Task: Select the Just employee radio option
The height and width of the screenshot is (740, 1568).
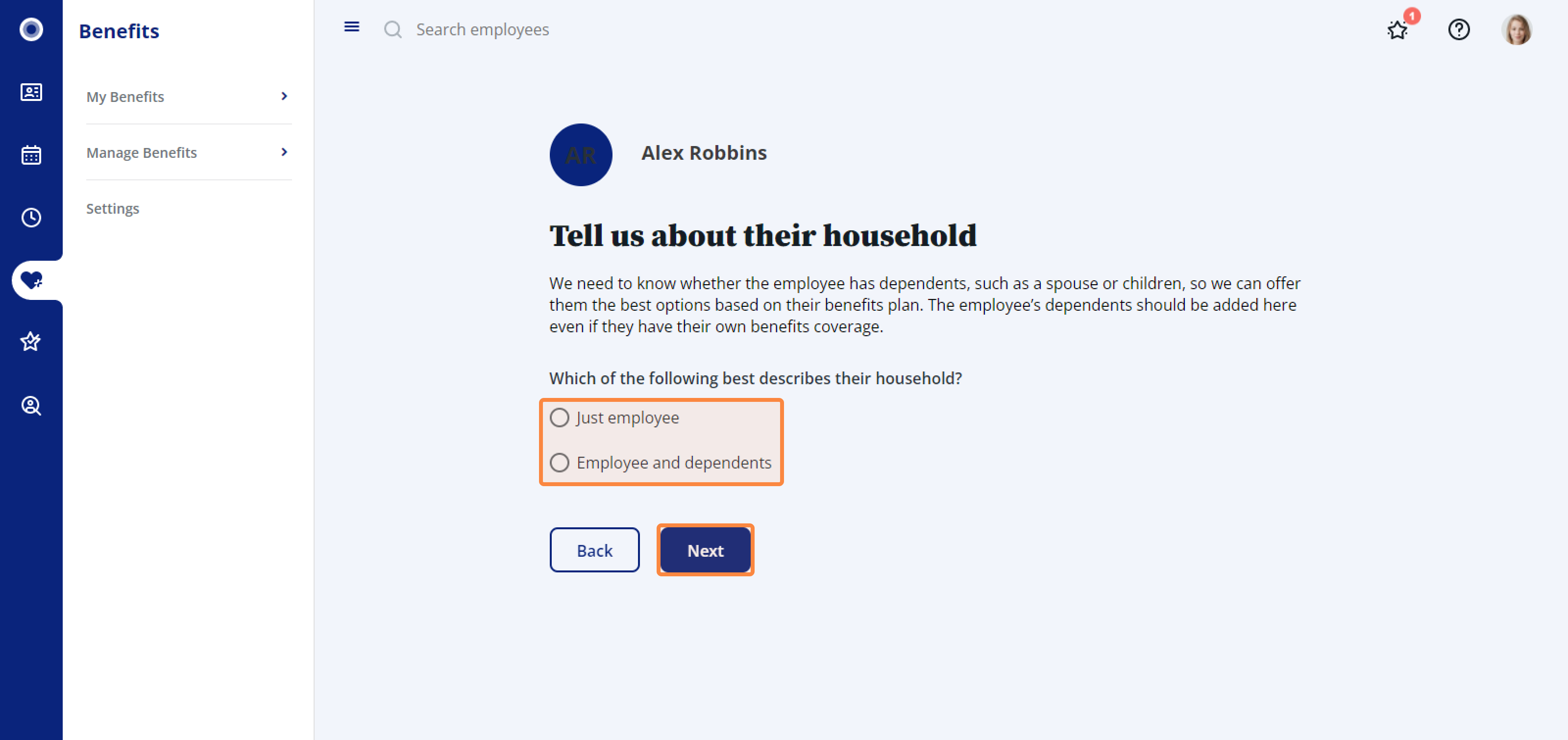Action: click(560, 418)
